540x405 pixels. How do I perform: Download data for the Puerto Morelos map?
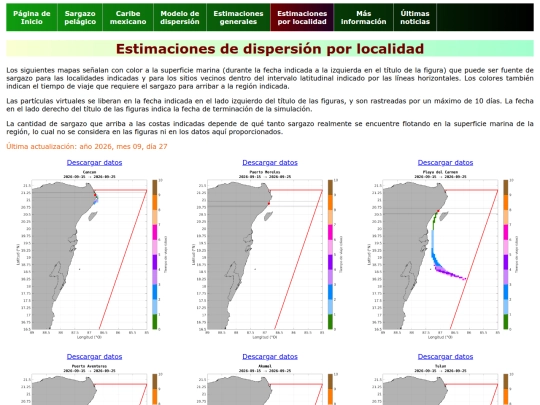click(270, 163)
